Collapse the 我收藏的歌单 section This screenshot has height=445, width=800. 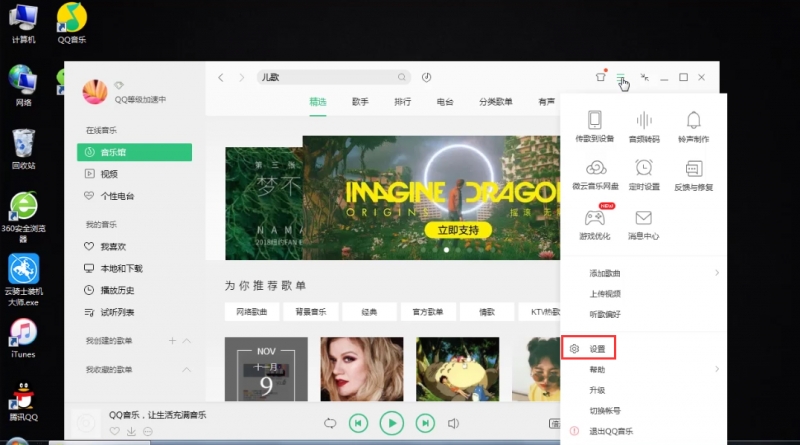[x=187, y=369]
